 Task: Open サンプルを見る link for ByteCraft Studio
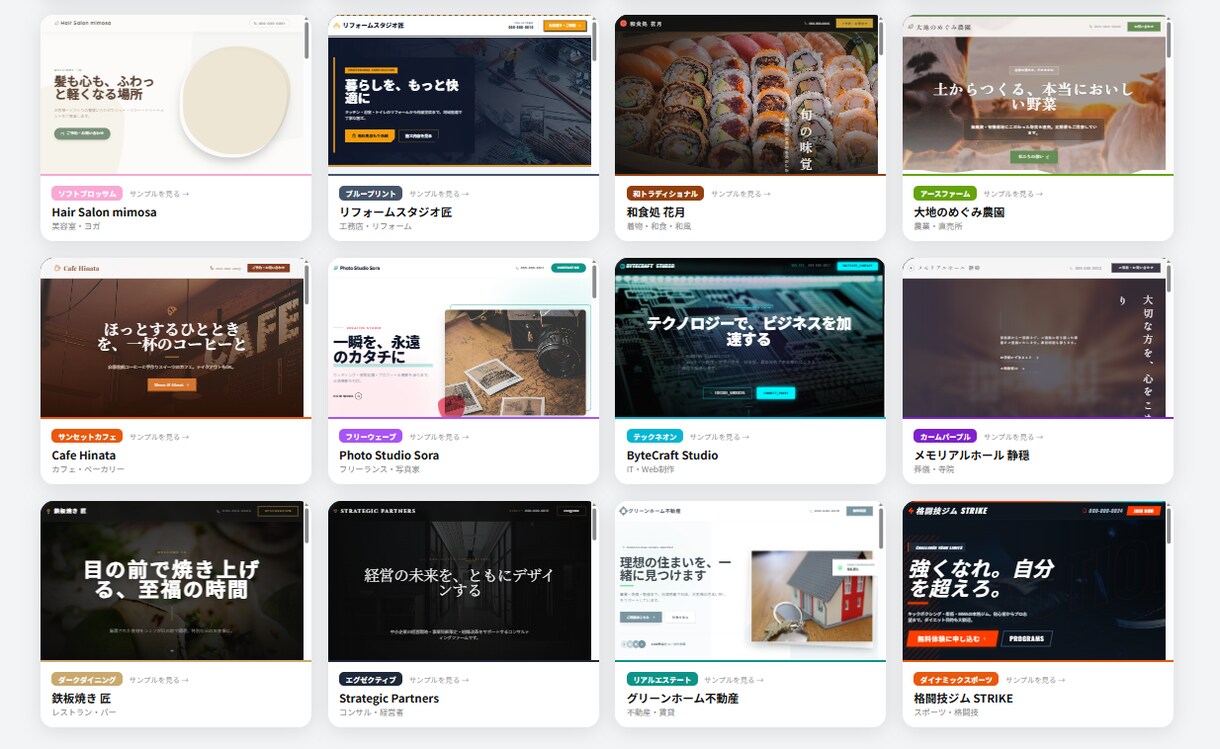(x=719, y=437)
